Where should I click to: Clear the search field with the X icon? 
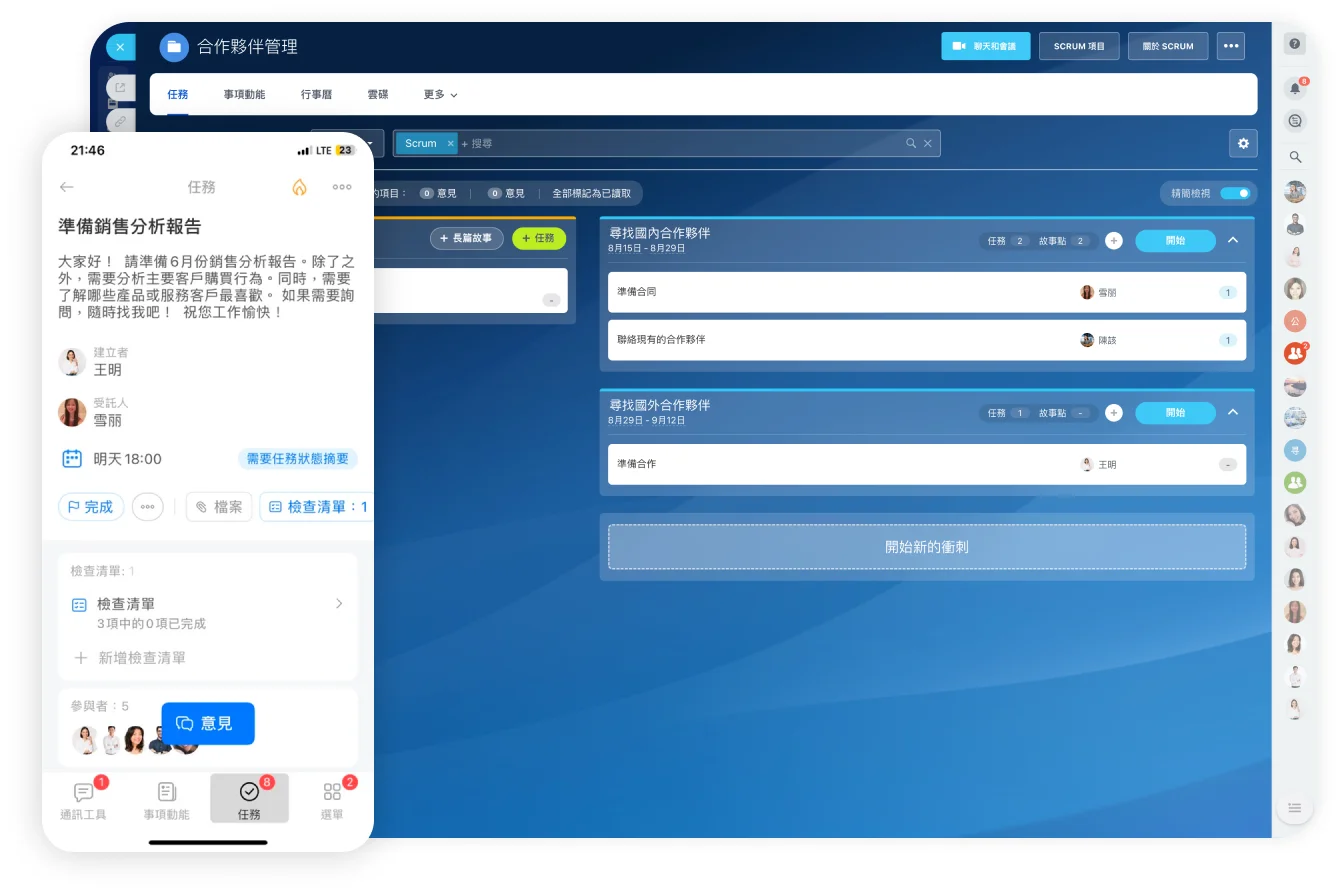tap(927, 143)
